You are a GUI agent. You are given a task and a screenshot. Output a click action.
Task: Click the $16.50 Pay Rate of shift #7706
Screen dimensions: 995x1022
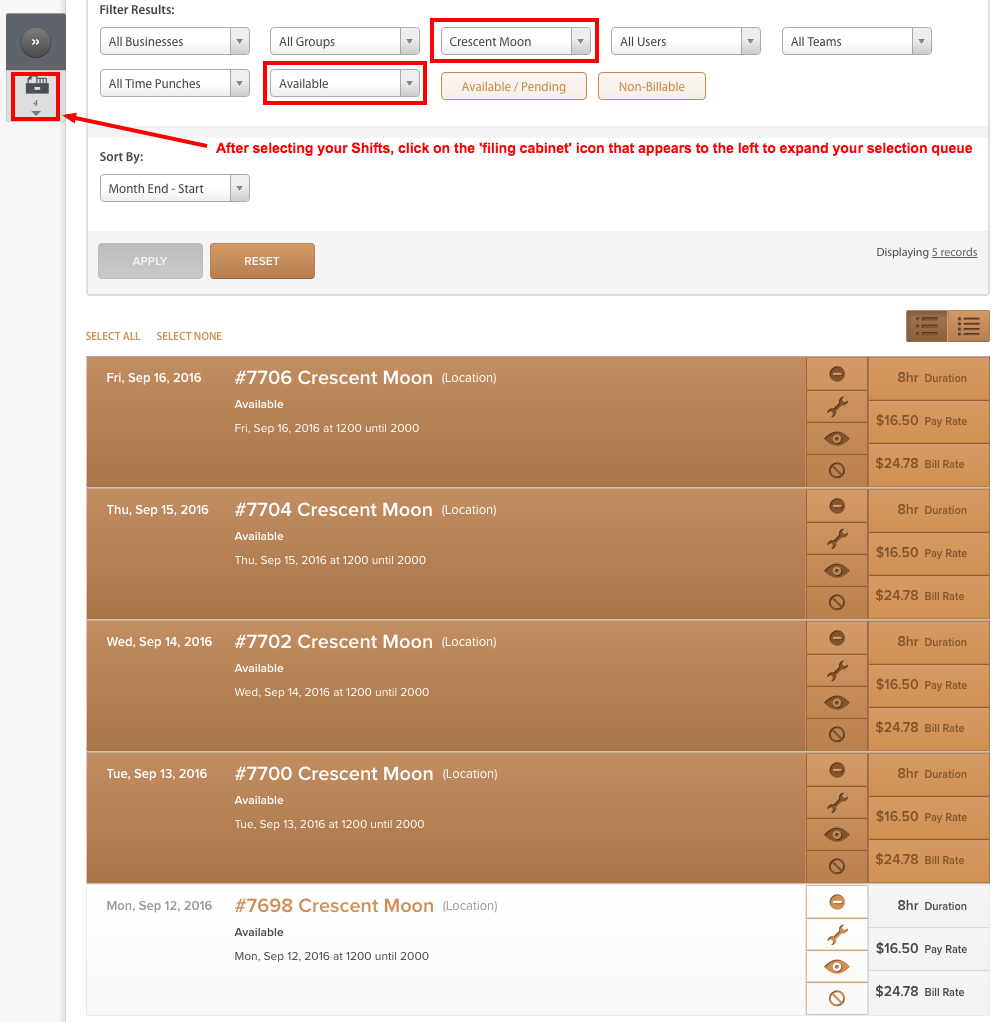click(929, 421)
